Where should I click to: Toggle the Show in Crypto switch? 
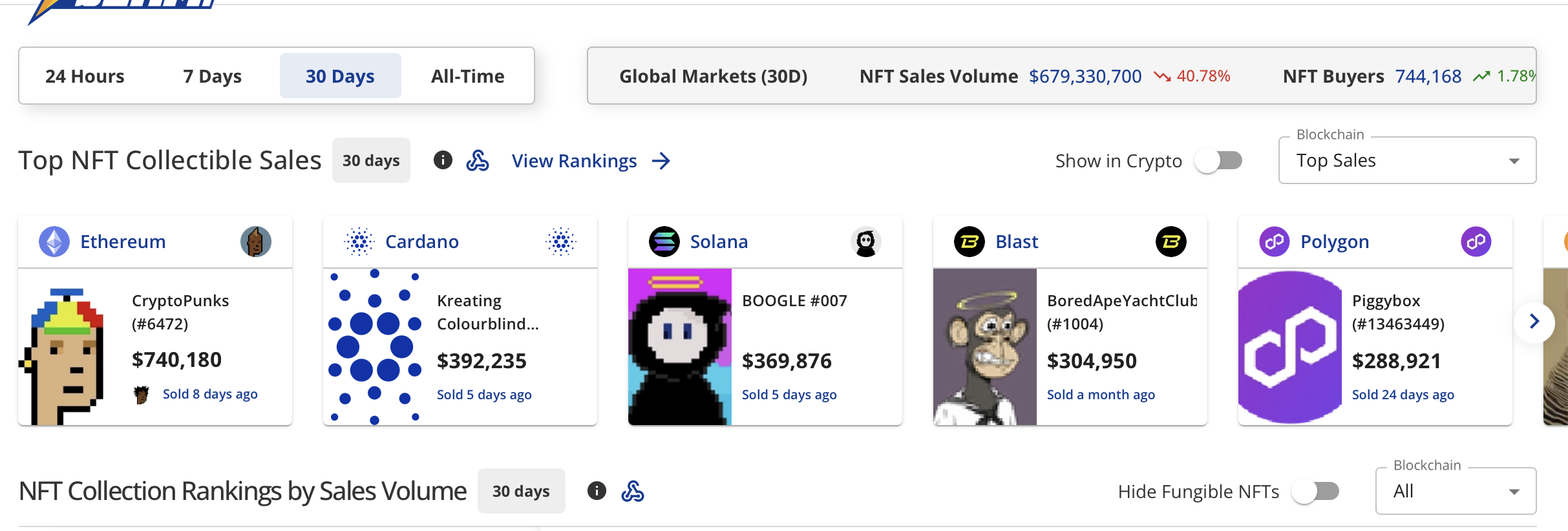1218,160
